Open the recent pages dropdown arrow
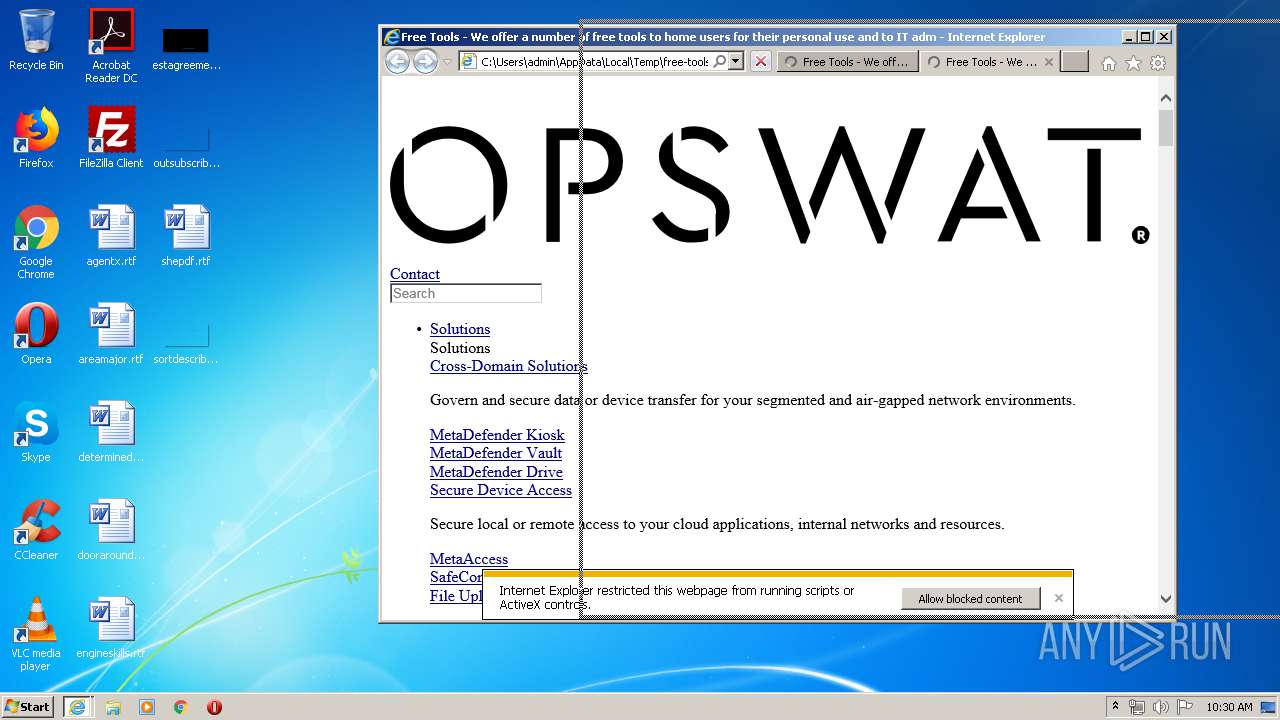 (x=447, y=62)
